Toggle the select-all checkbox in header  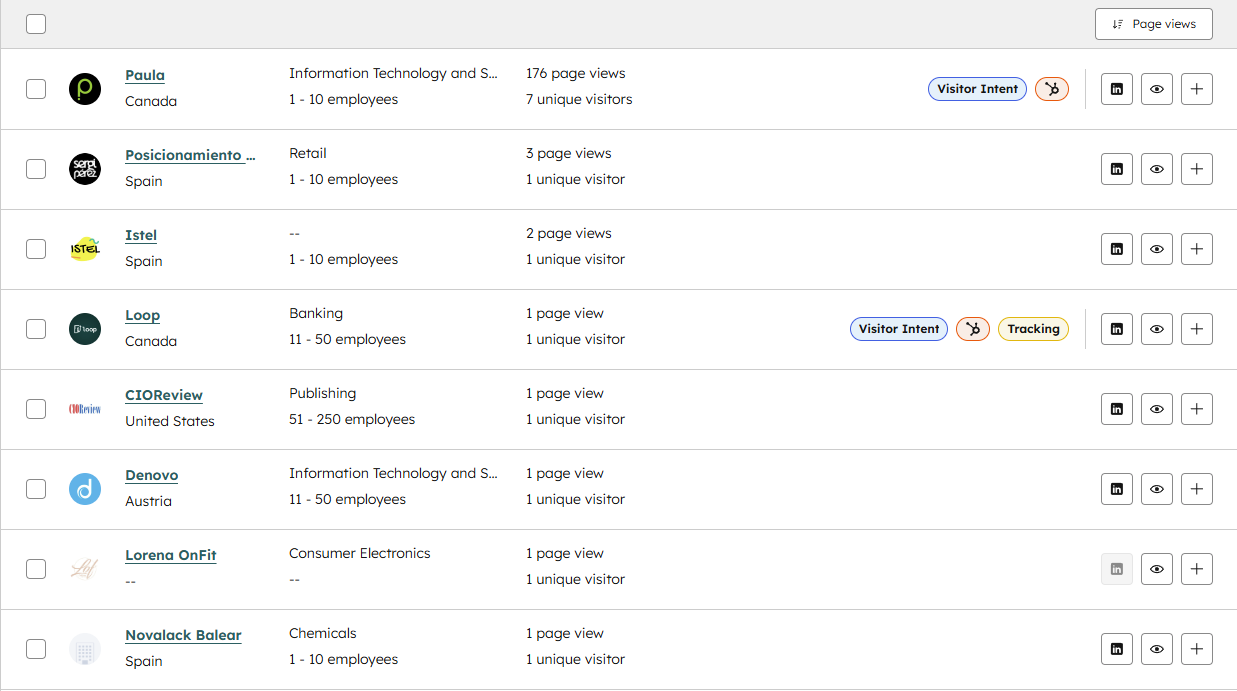pyautogui.click(x=36, y=24)
